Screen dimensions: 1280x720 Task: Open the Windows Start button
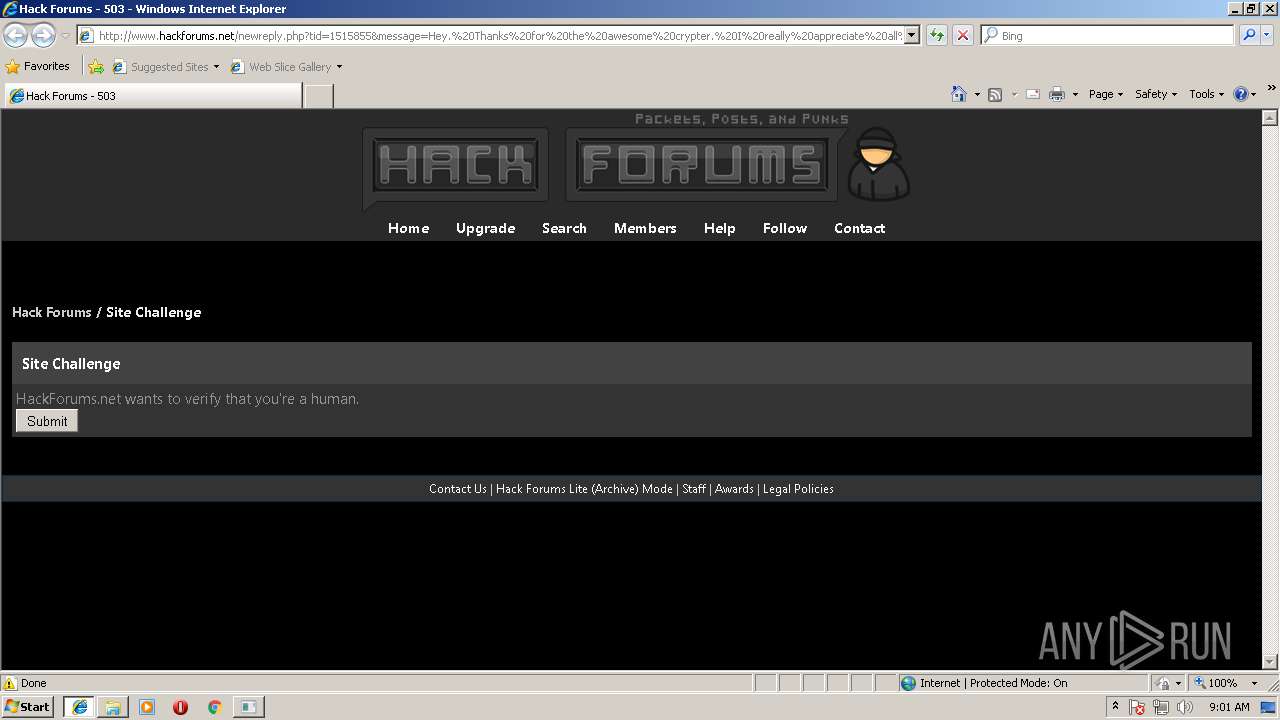(27, 706)
